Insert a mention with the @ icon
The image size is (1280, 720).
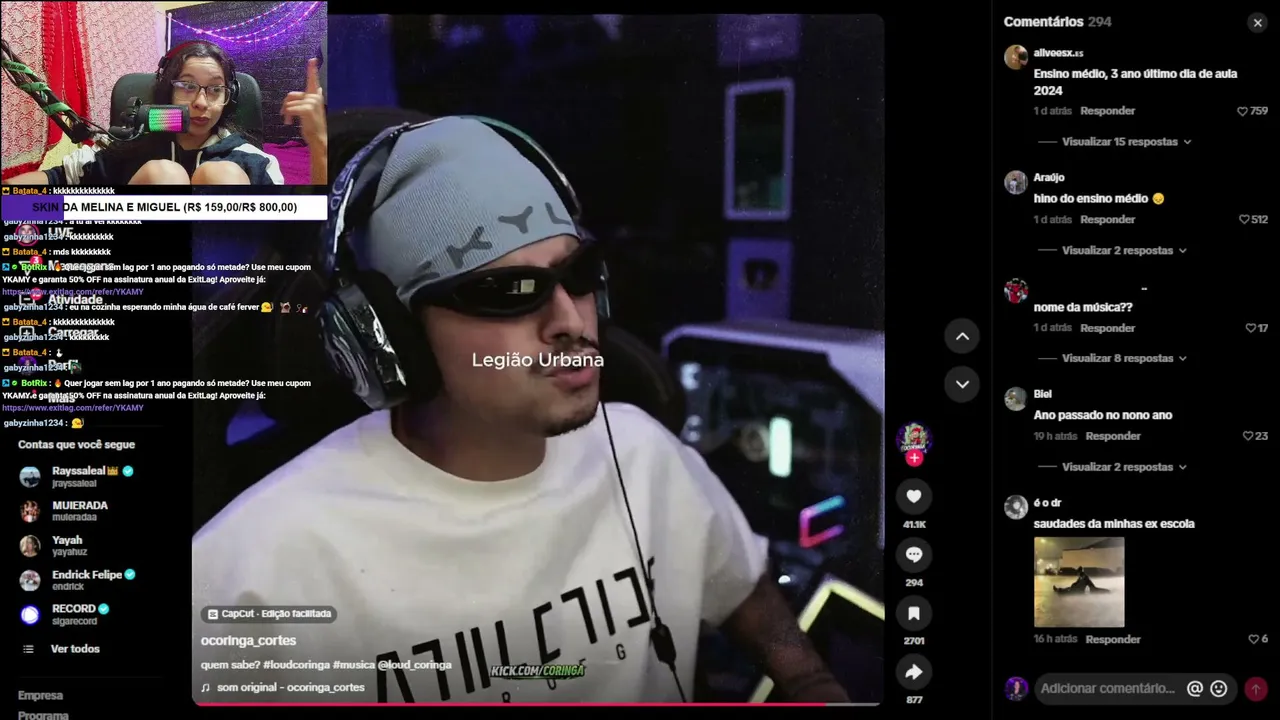pos(1194,688)
